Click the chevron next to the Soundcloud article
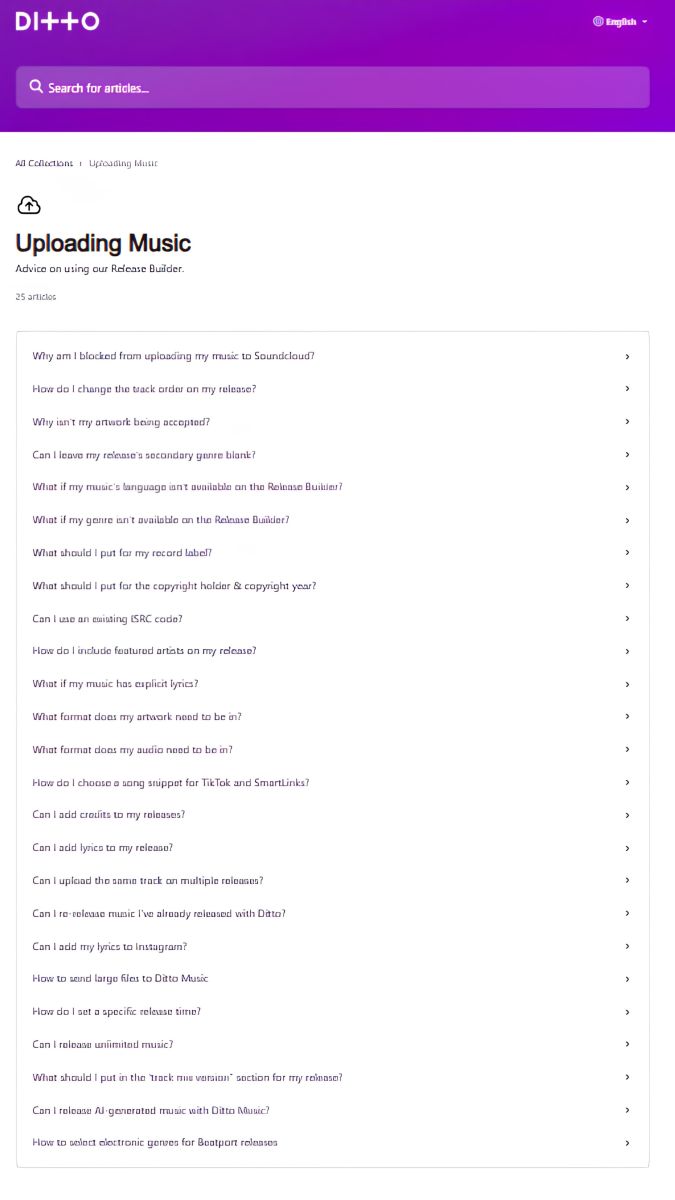The width and height of the screenshot is (675, 1200). [628, 356]
